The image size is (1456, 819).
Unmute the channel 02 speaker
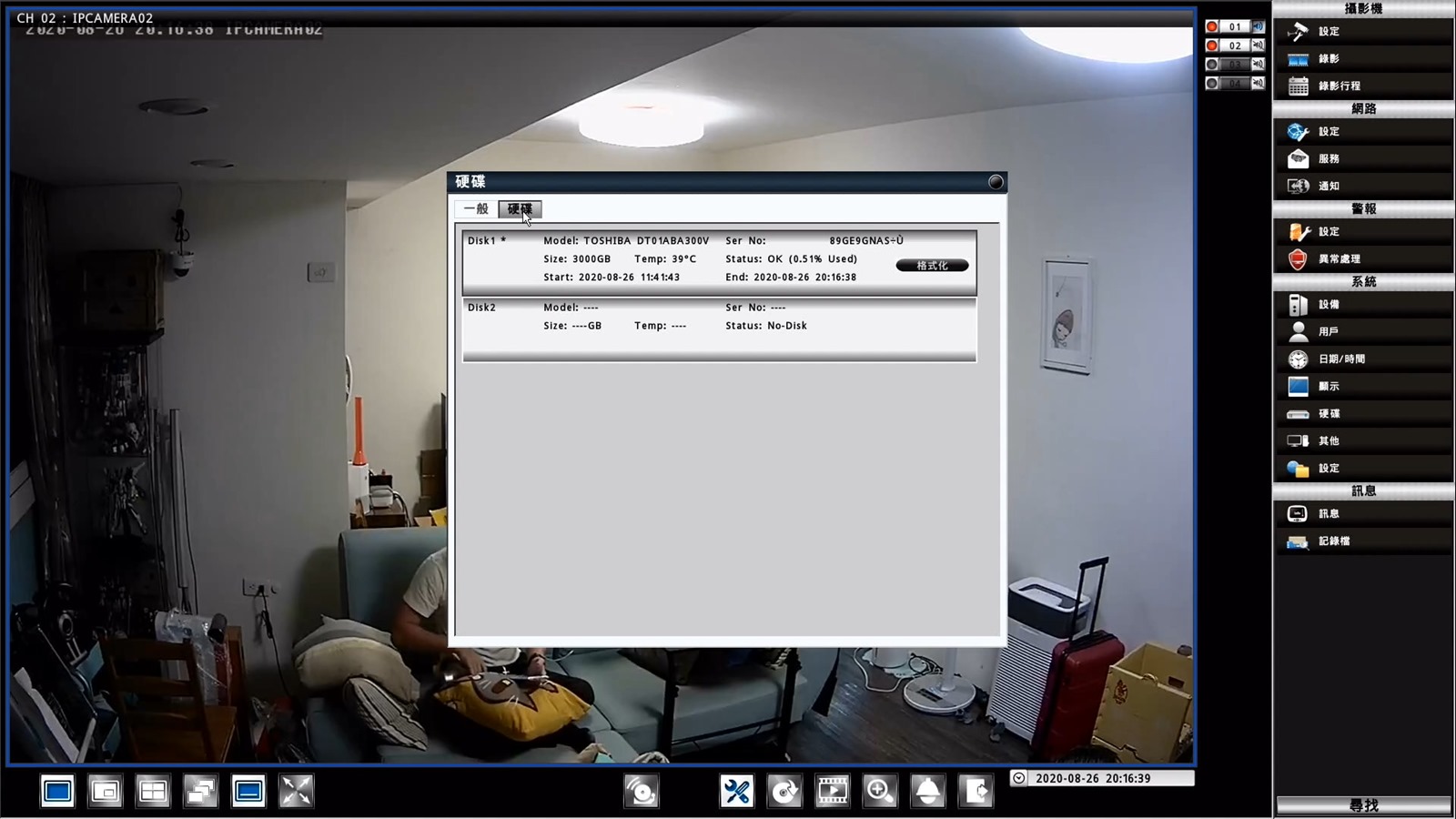click(1258, 45)
